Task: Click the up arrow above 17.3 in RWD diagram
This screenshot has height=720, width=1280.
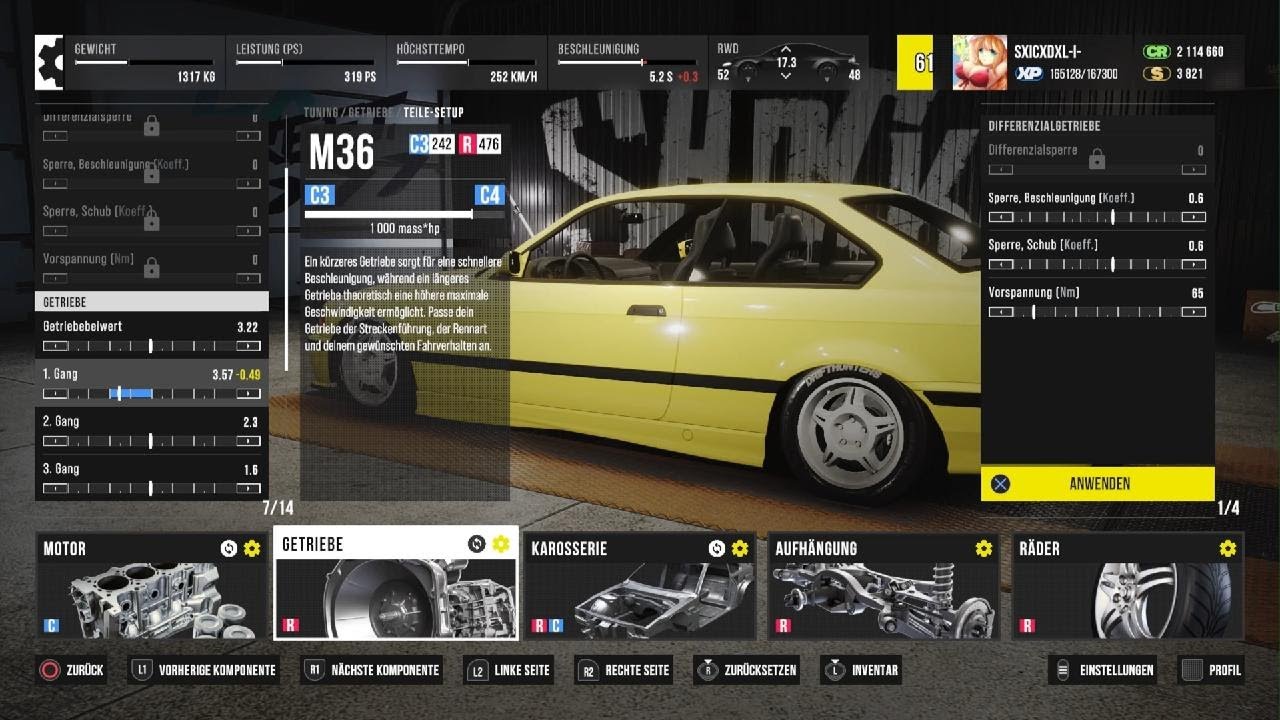Action: pyautogui.click(x=786, y=49)
